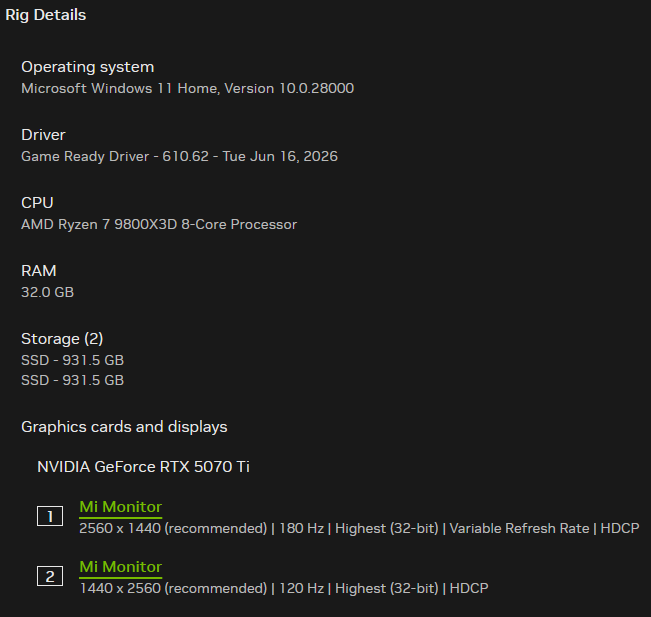651x617 pixels.
Task: Click the display number 1 box icon
Action: point(50,516)
